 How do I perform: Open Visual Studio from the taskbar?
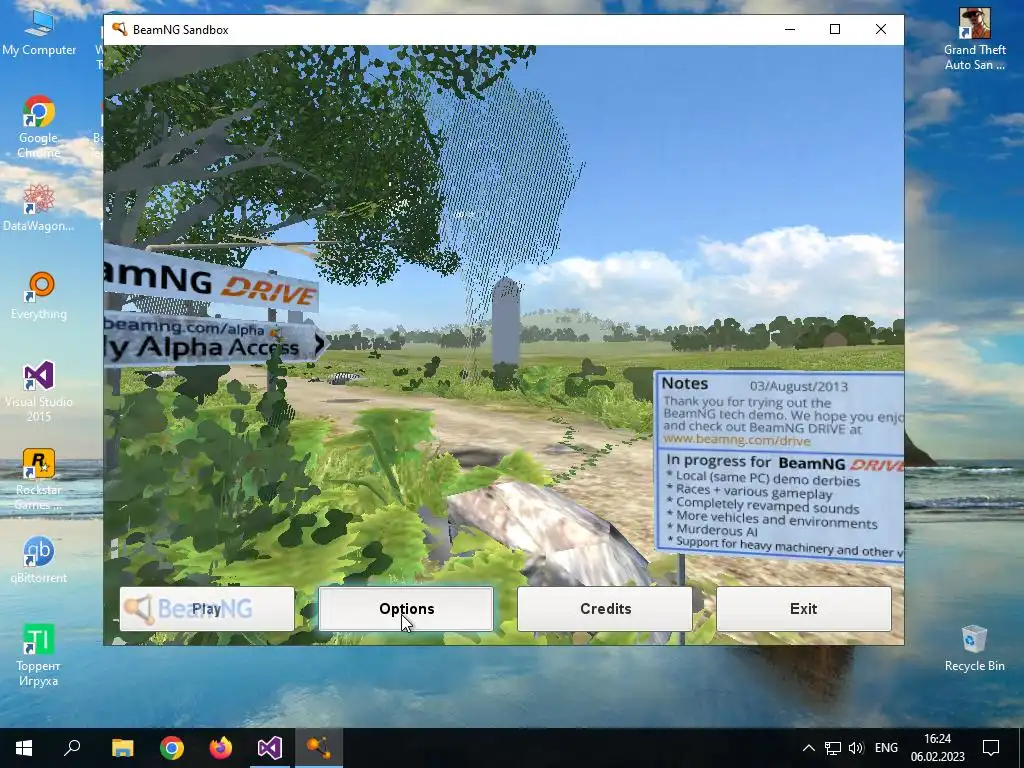tap(270, 748)
